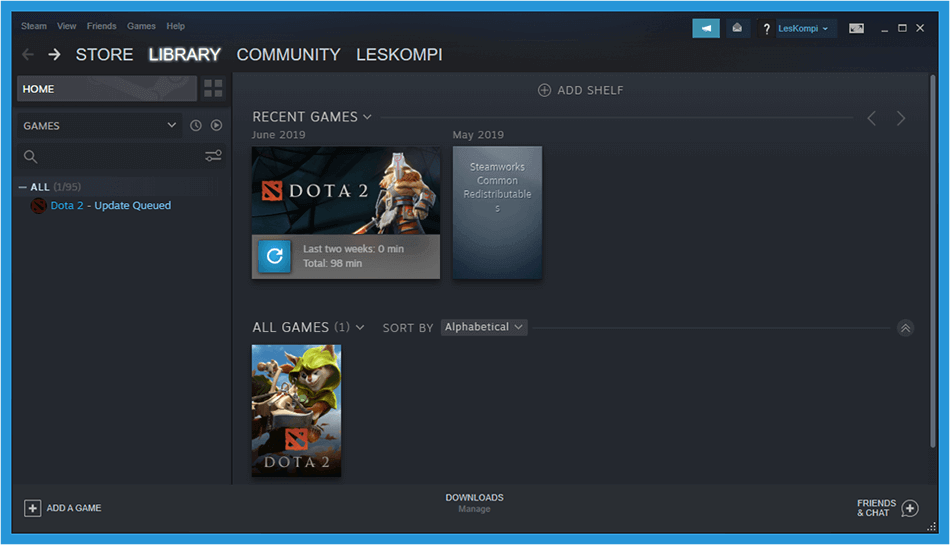Screen dimensions: 950x545
Task: Toggle show ready-to-play games icon
Action: (x=216, y=125)
